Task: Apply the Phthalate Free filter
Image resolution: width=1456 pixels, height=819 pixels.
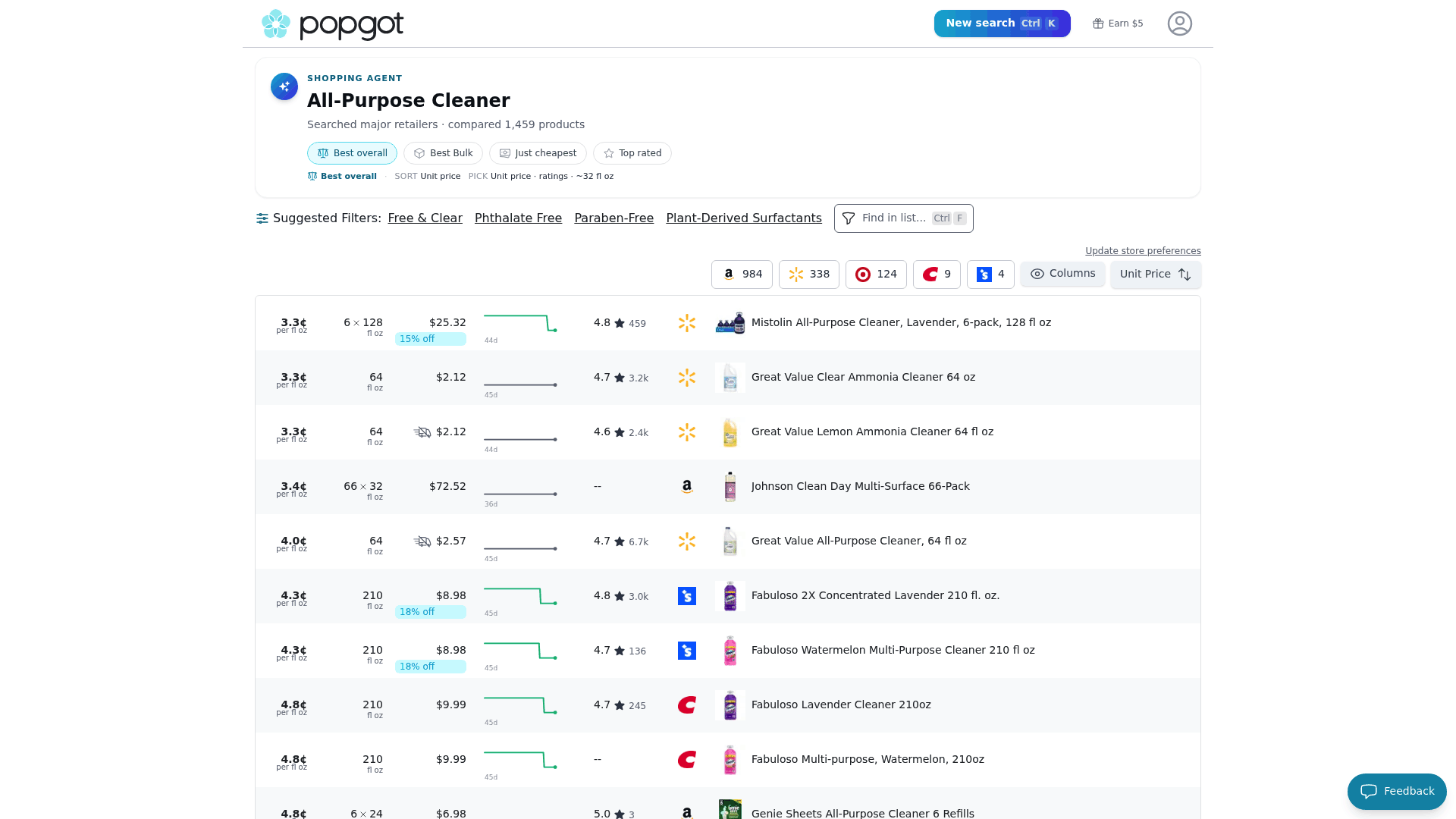Action: [x=518, y=218]
